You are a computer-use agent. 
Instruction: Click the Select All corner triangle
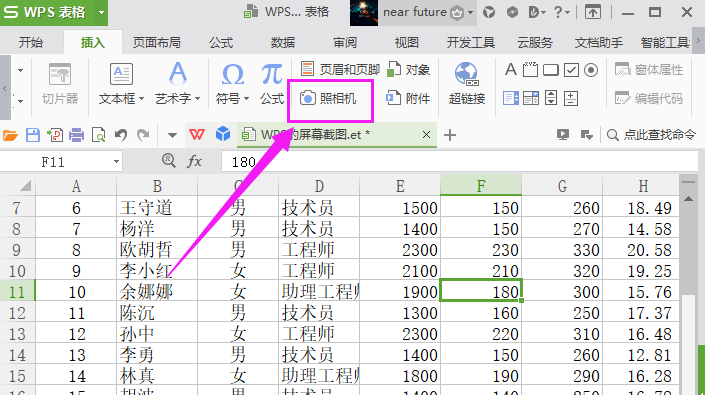[25, 185]
